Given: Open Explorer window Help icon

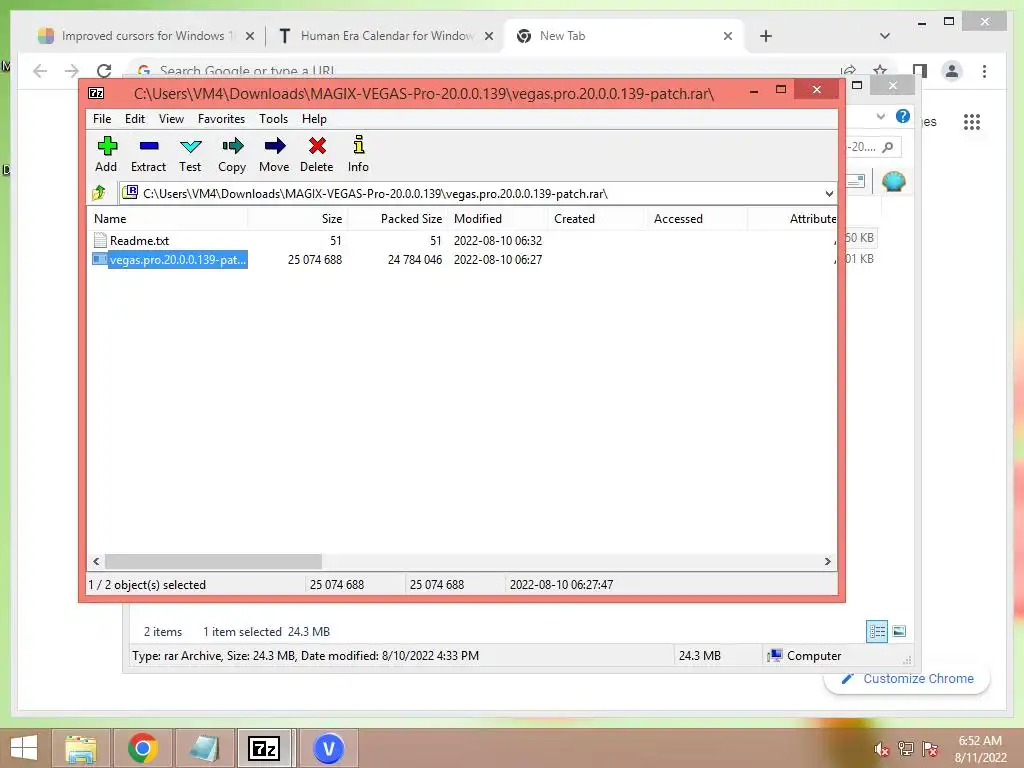Looking at the screenshot, I should pyautogui.click(x=903, y=116).
